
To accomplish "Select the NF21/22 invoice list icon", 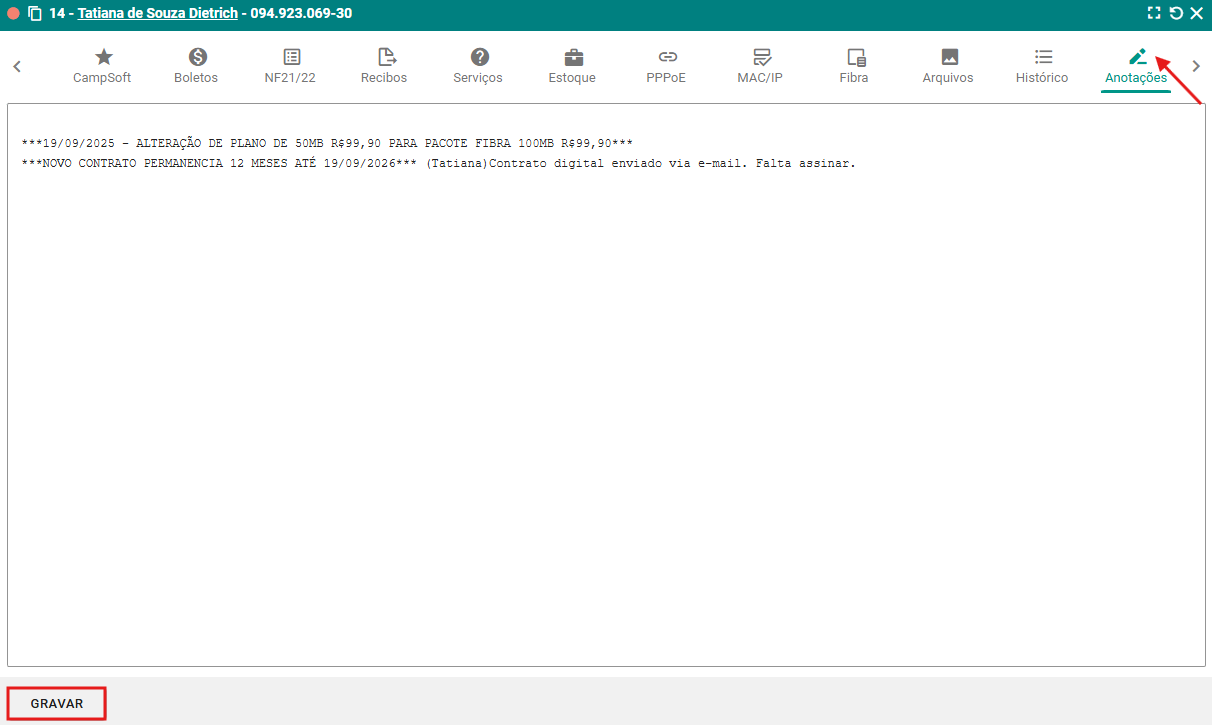I will (x=290, y=57).
